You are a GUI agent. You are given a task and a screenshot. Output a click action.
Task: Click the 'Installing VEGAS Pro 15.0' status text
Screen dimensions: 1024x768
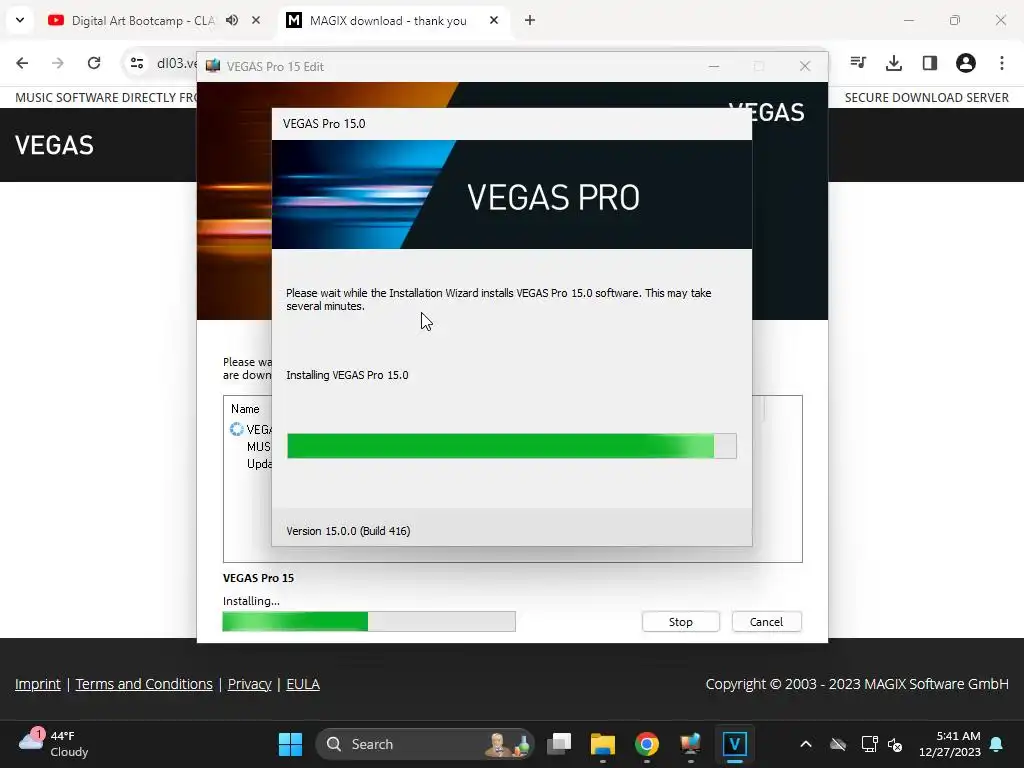pos(347,375)
